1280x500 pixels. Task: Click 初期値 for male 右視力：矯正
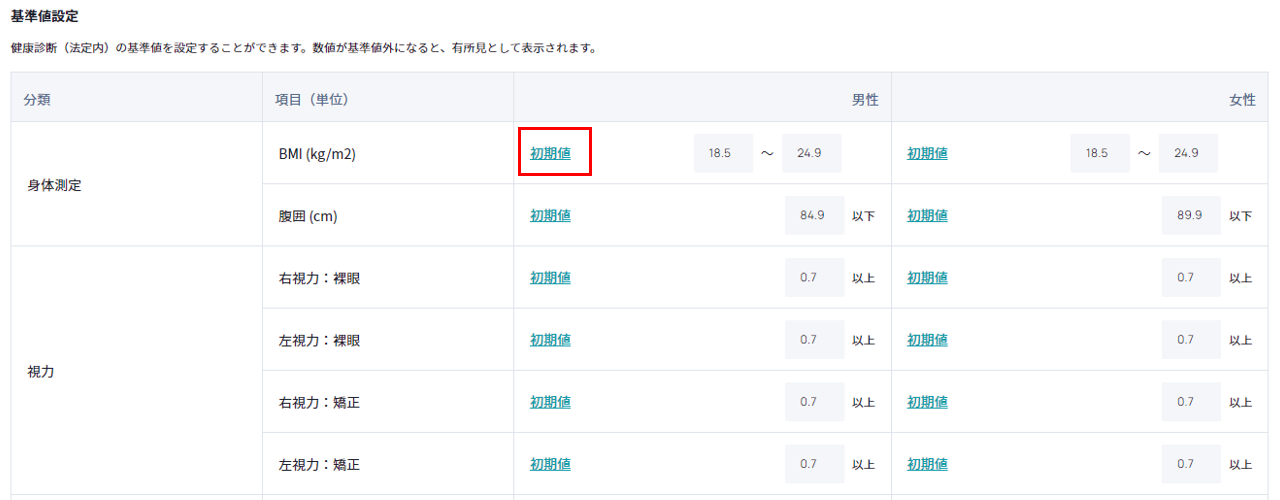pyautogui.click(x=550, y=402)
